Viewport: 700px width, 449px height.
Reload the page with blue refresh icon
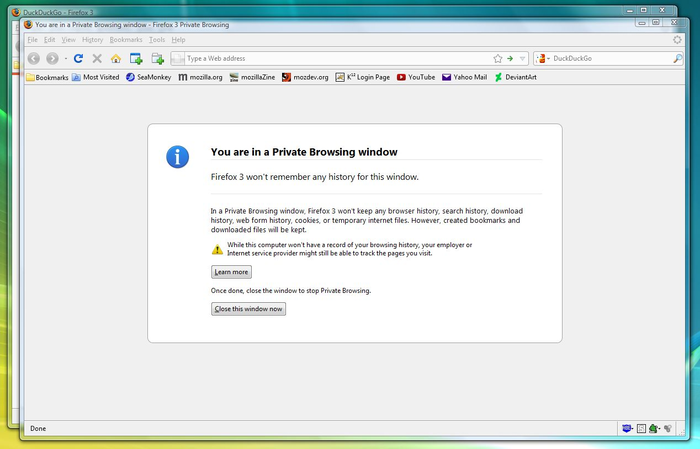tap(78, 58)
